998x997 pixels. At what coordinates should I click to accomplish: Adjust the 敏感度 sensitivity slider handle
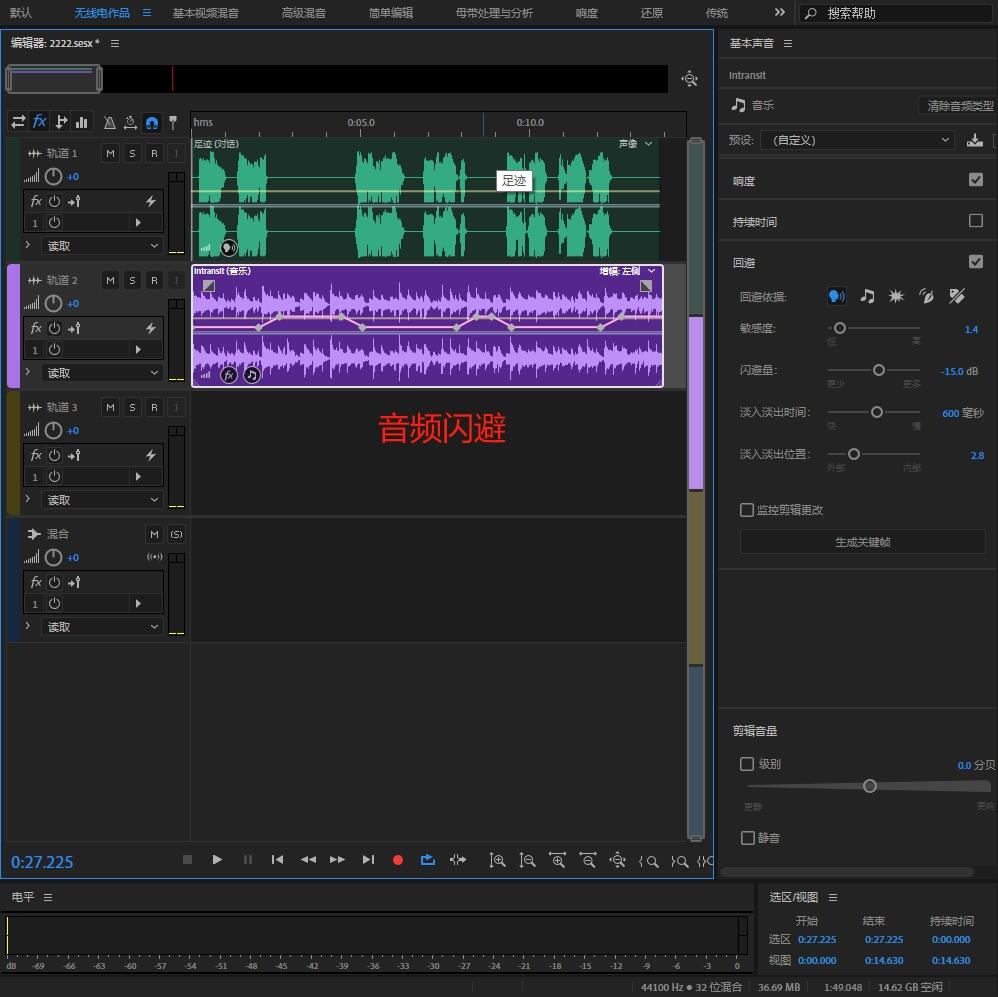(x=840, y=328)
